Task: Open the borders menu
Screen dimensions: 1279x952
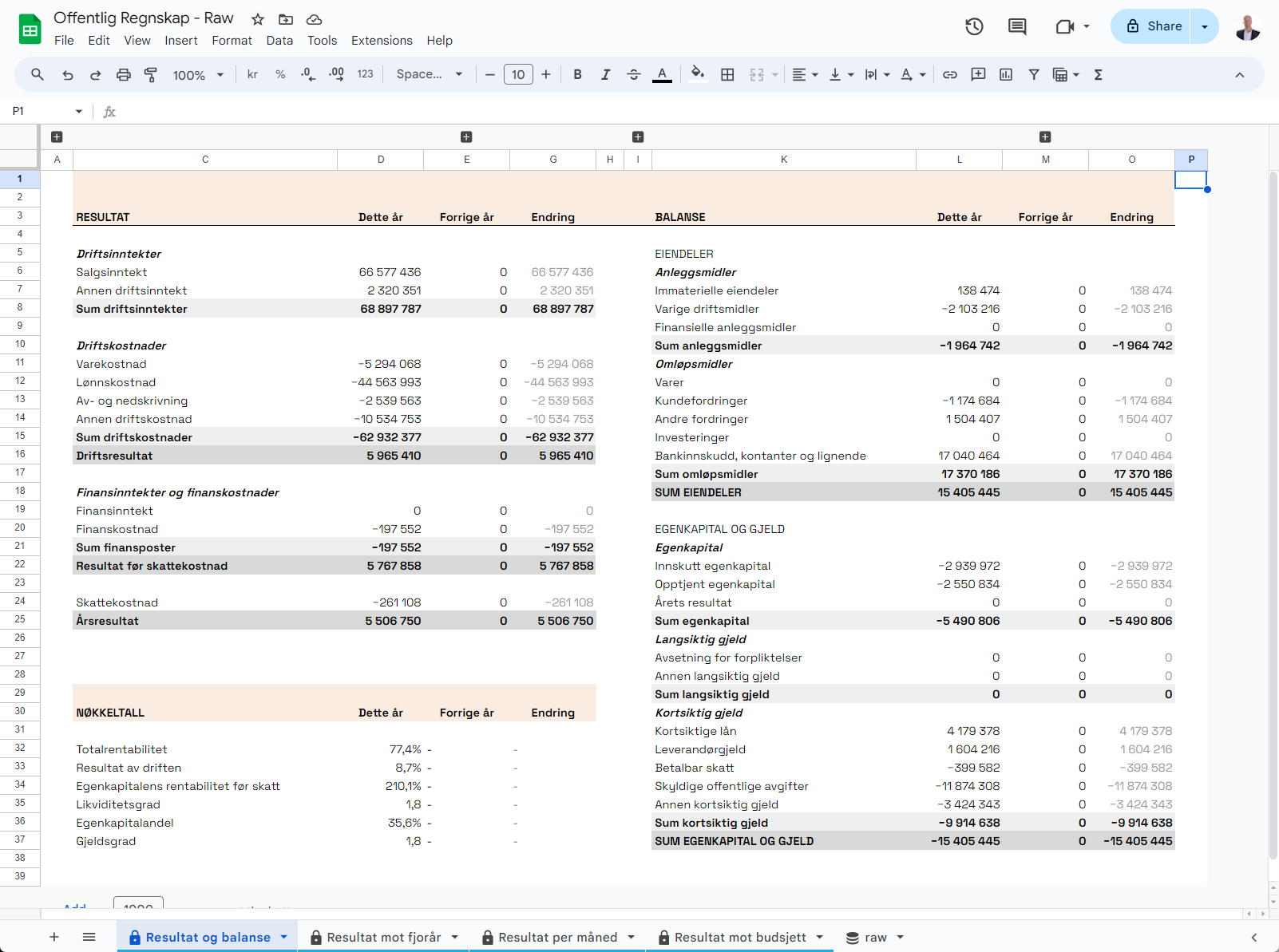Action: tap(727, 74)
